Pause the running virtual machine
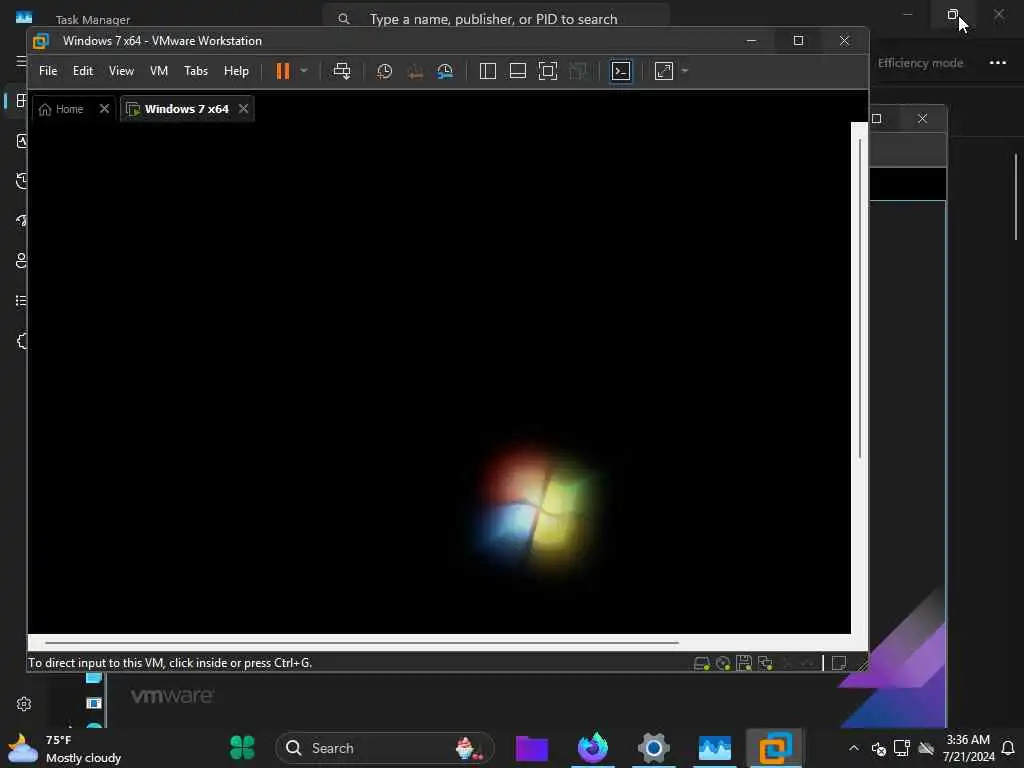 click(282, 71)
